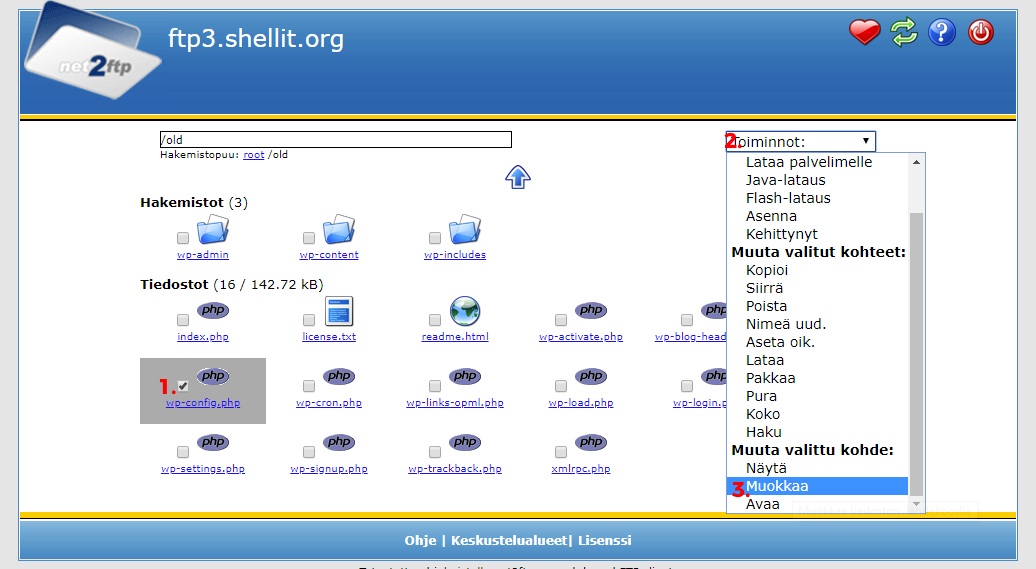
Task: Go up one directory with blue arrow
Action: [518, 177]
